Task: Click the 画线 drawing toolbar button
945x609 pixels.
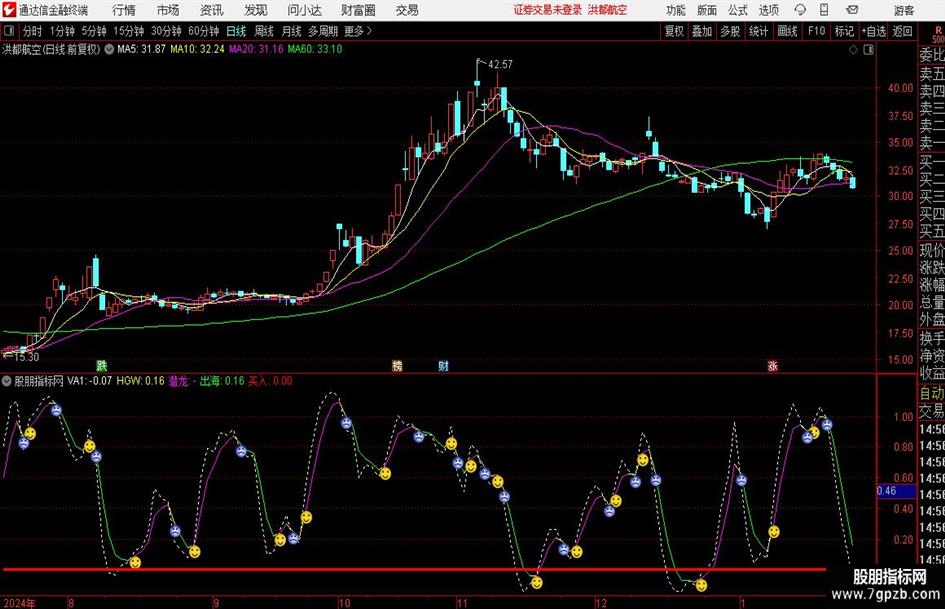Action: tap(787, 31)
